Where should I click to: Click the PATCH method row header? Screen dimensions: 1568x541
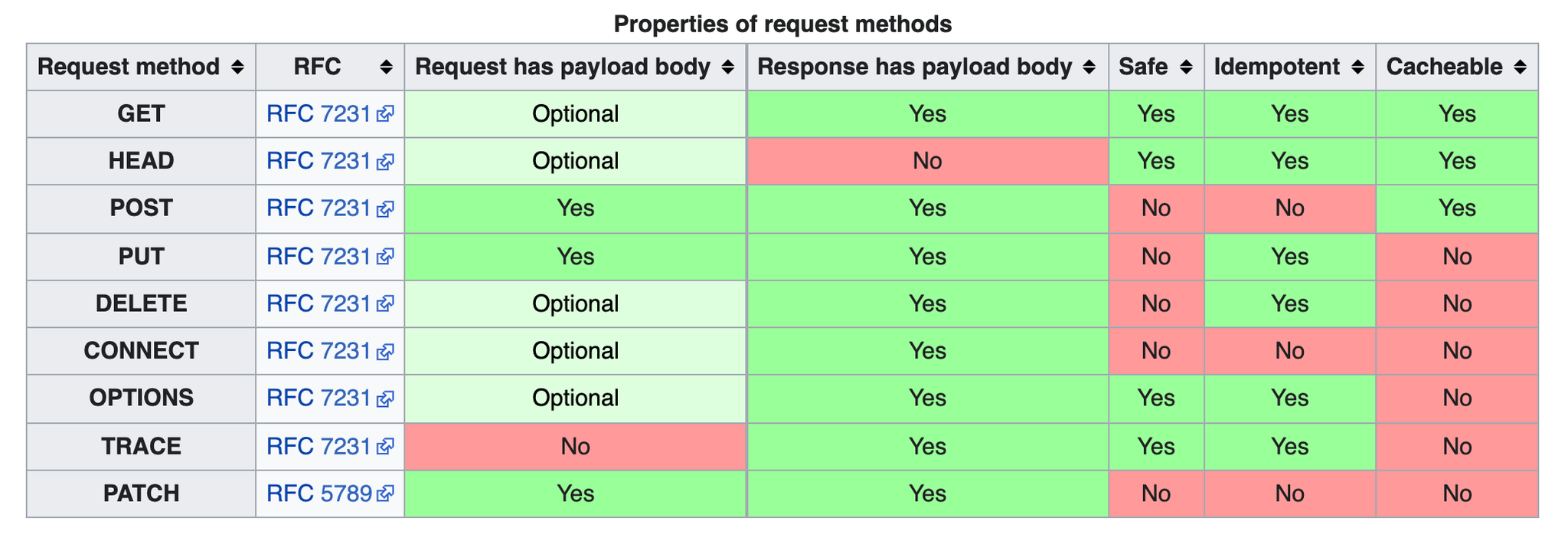click(142, 493)
